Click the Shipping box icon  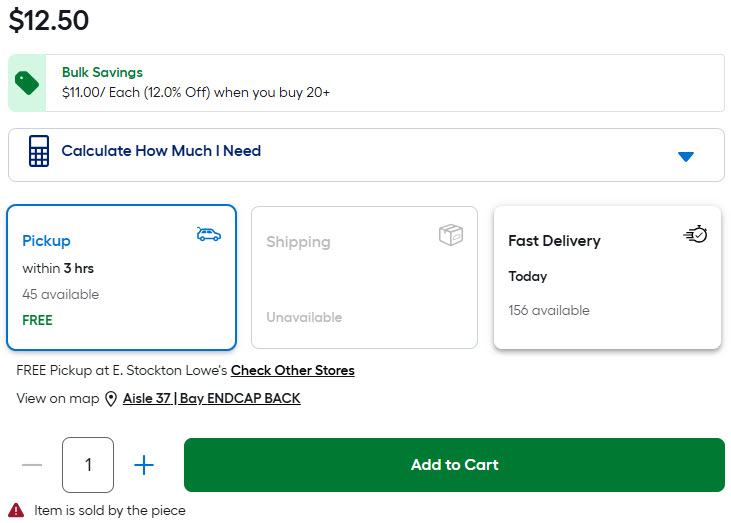(x=451, y=234)
